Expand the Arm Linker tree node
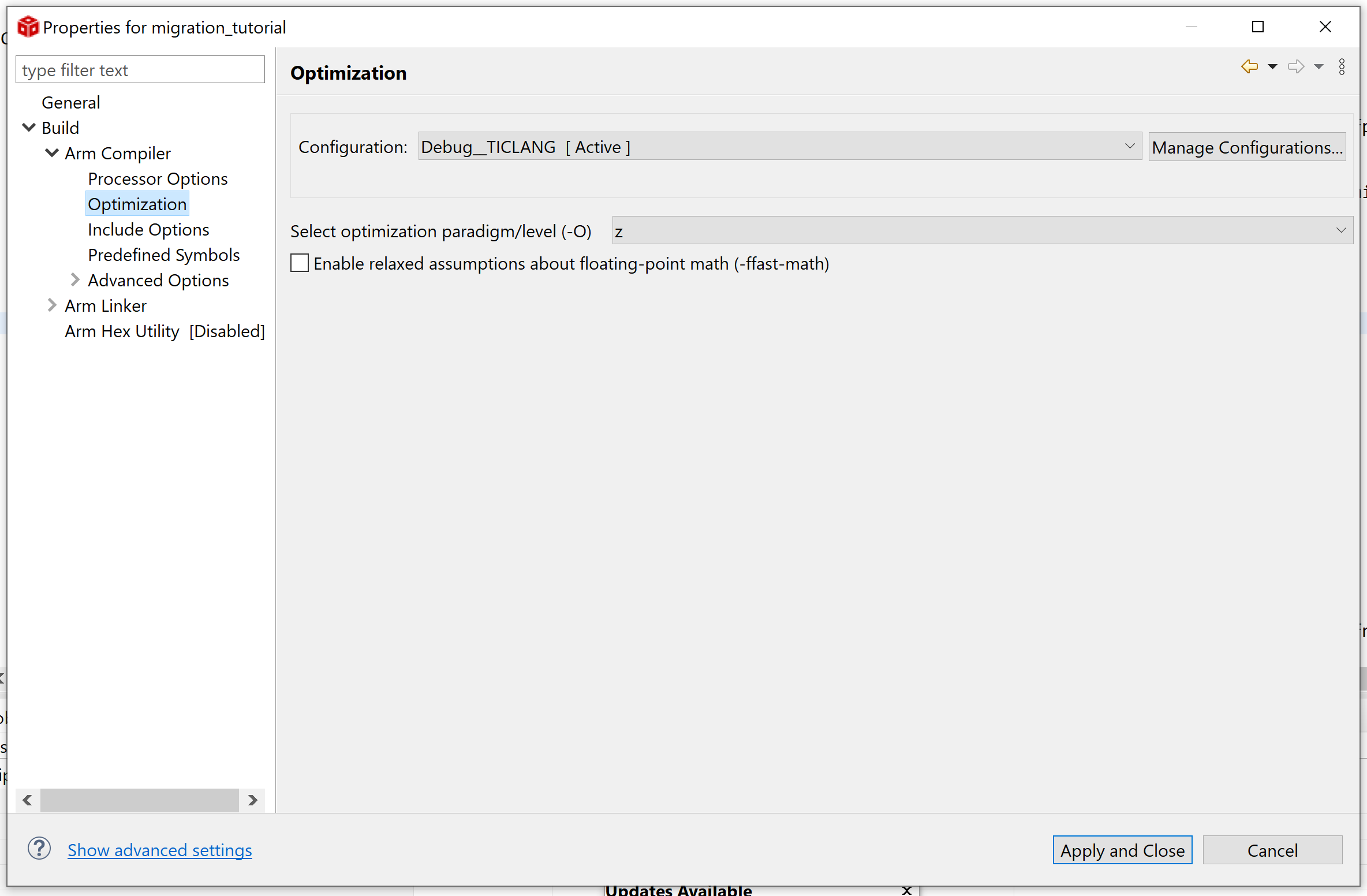 point(52,305)
